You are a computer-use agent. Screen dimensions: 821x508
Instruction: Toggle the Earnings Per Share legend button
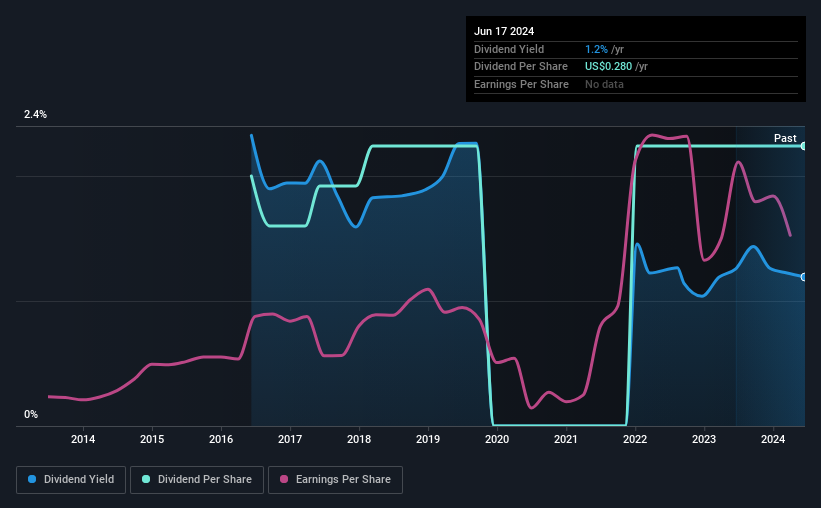click(x=335, y=480)
